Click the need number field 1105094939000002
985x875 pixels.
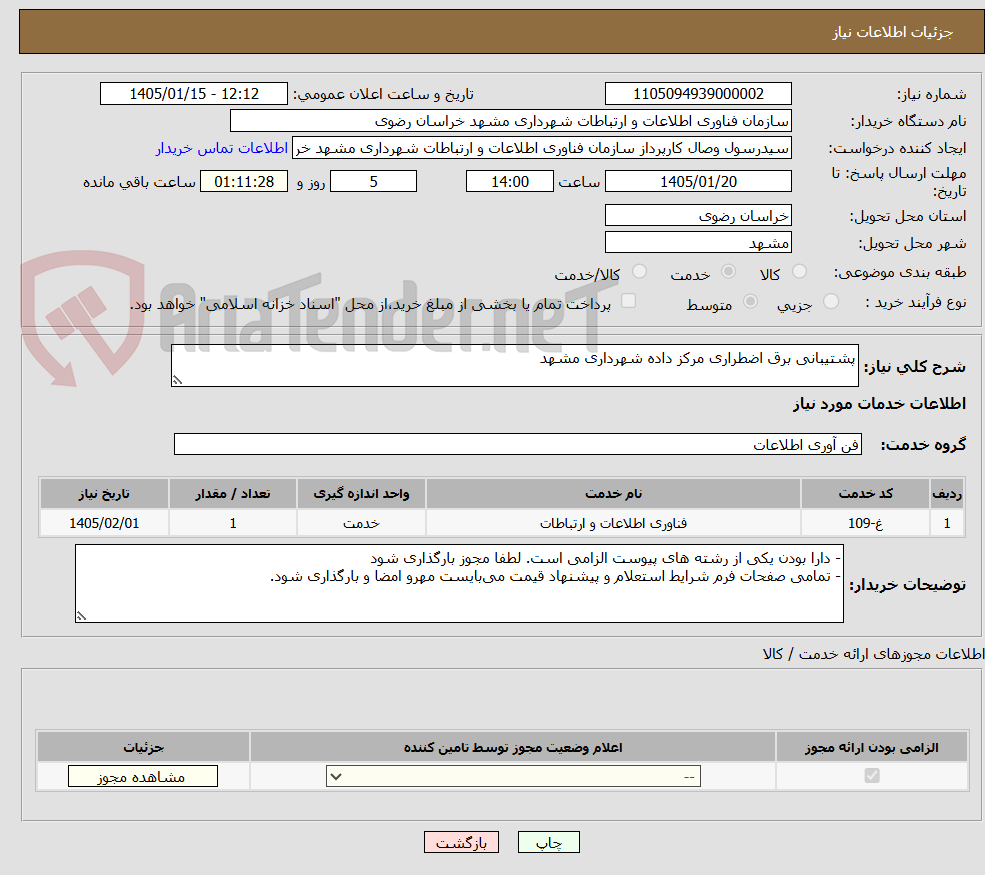tap(698, 94)
